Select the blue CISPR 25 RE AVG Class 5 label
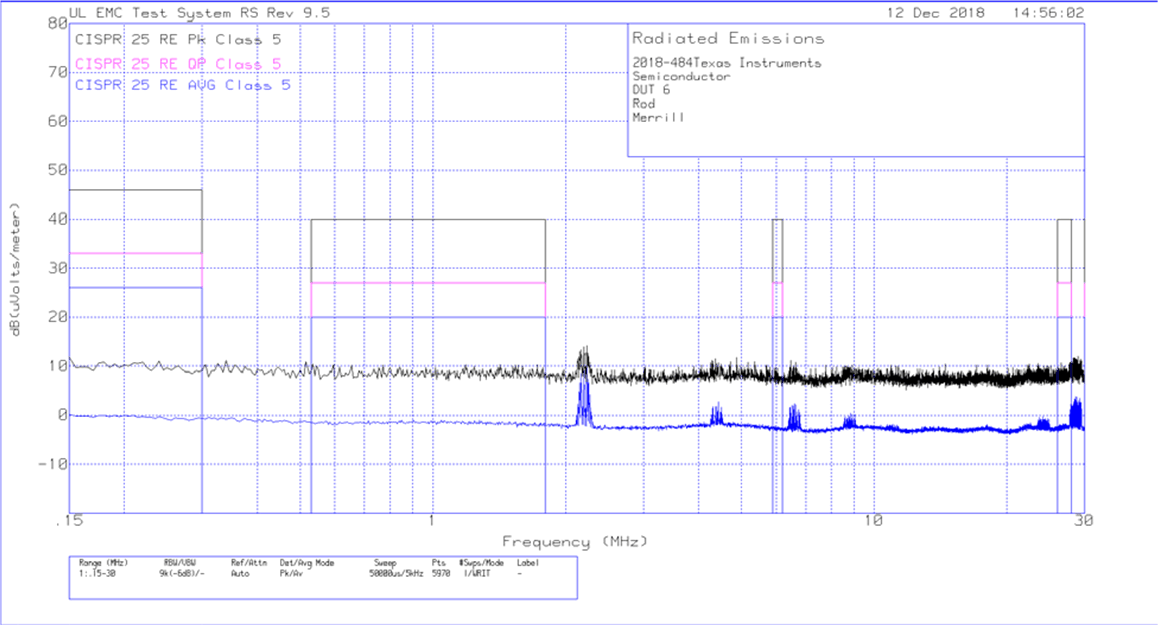Screen dimensions: 1158x625 coord(181,85)
